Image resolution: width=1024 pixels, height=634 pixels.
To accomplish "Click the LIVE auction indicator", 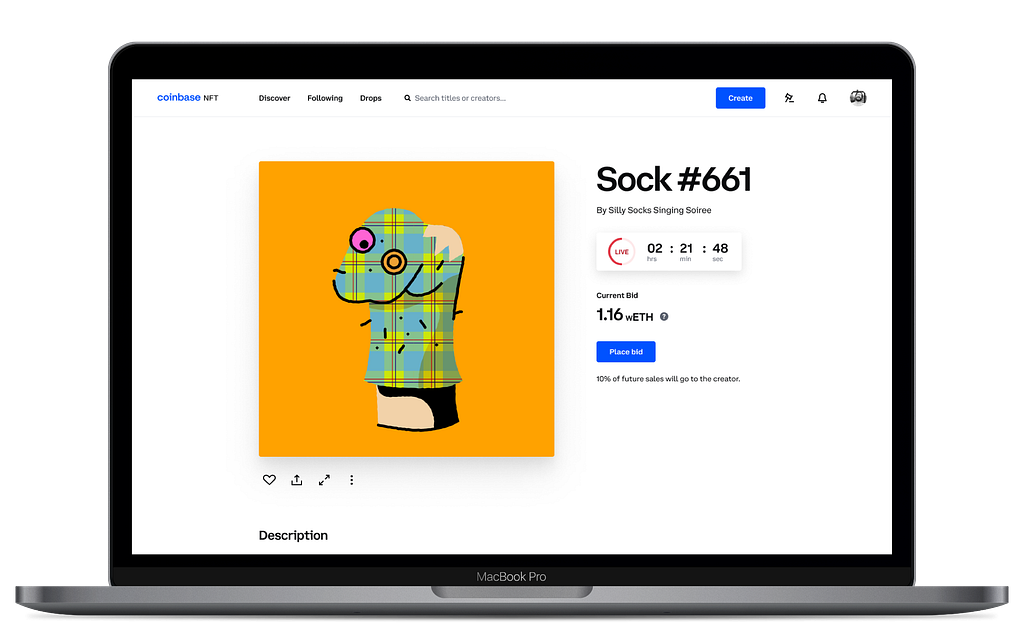I will click(x=621, y=251).
